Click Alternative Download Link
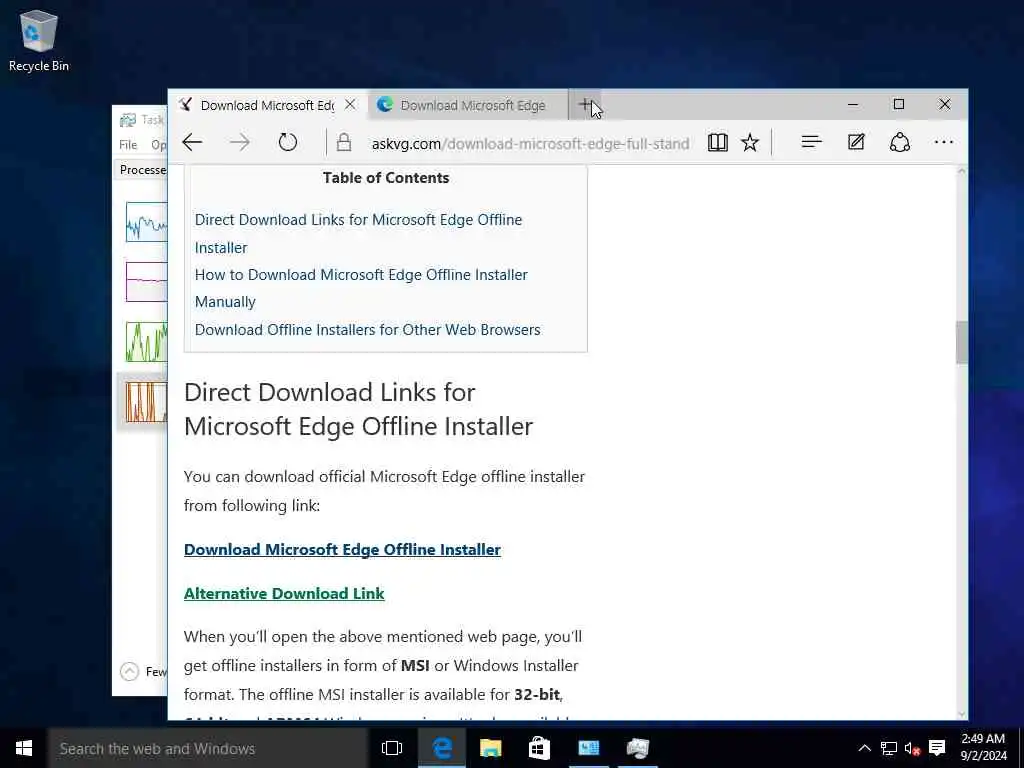The image size is (1024, 768). [x=284, y=594]
